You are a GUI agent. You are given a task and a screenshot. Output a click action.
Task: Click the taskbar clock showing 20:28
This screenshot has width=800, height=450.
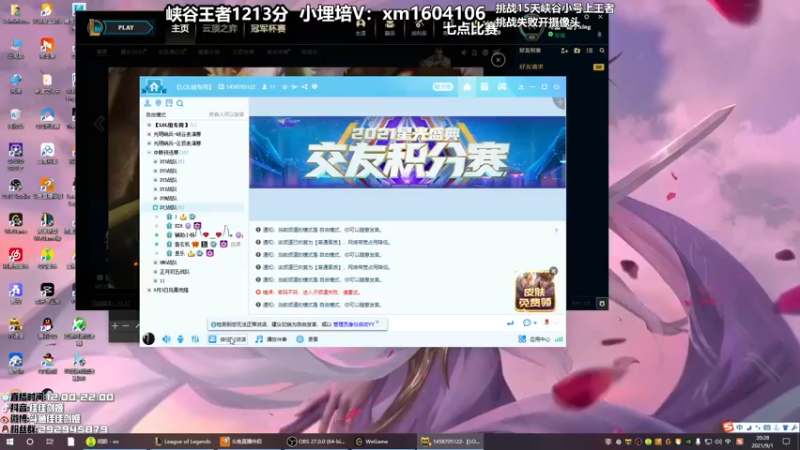[763, 441]
